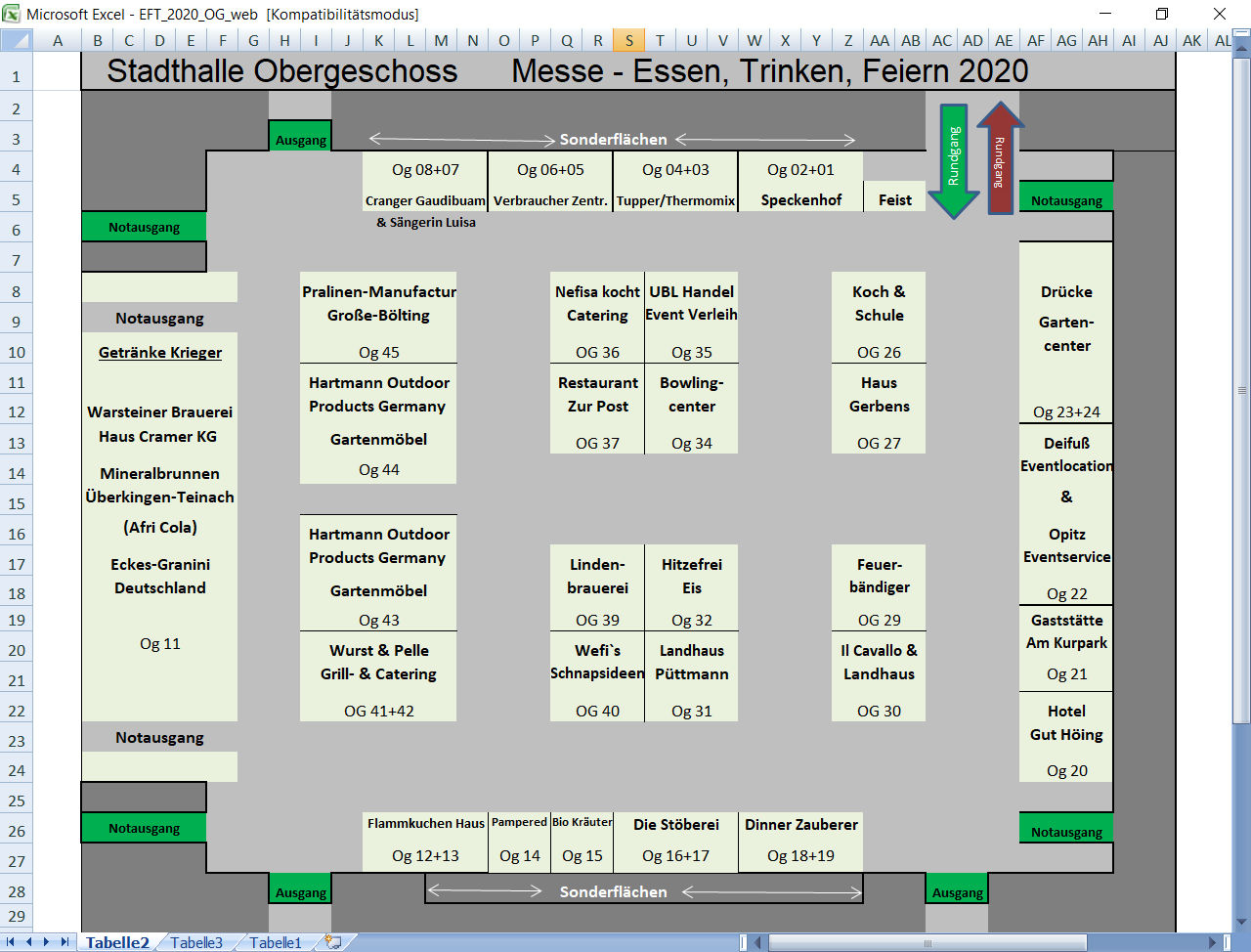The width and height of the screenshot is (1251, 952).
Task: Select column S header
Action: [629, 40]
